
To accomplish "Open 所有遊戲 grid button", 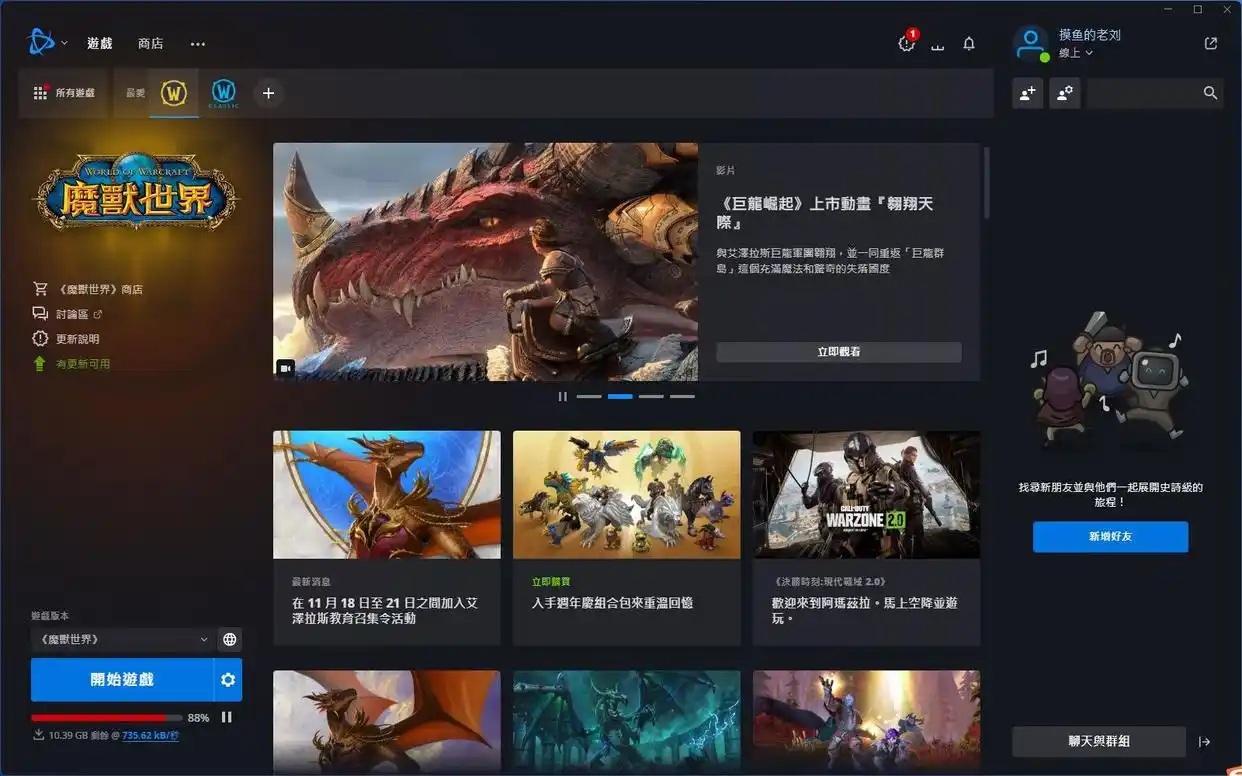I will pyautogui.click(x=64, y=93).
